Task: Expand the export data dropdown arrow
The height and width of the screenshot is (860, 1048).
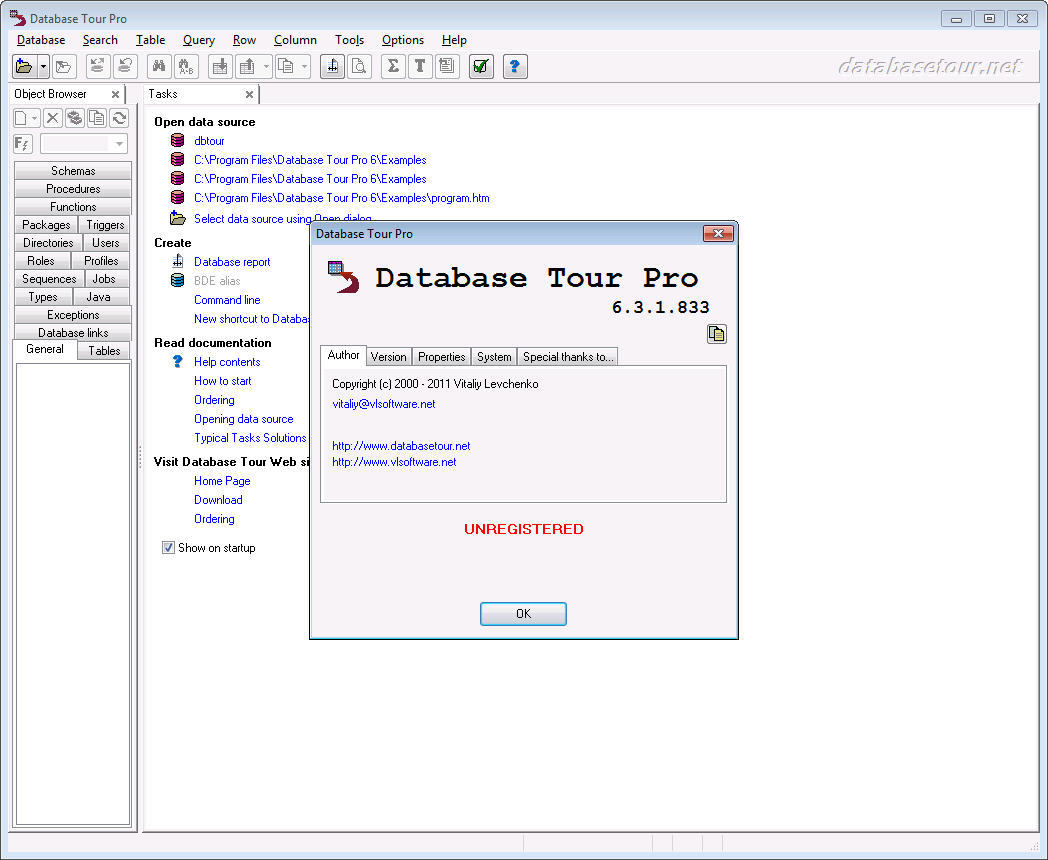Action: pyautogui.click(x=266, y=66)
